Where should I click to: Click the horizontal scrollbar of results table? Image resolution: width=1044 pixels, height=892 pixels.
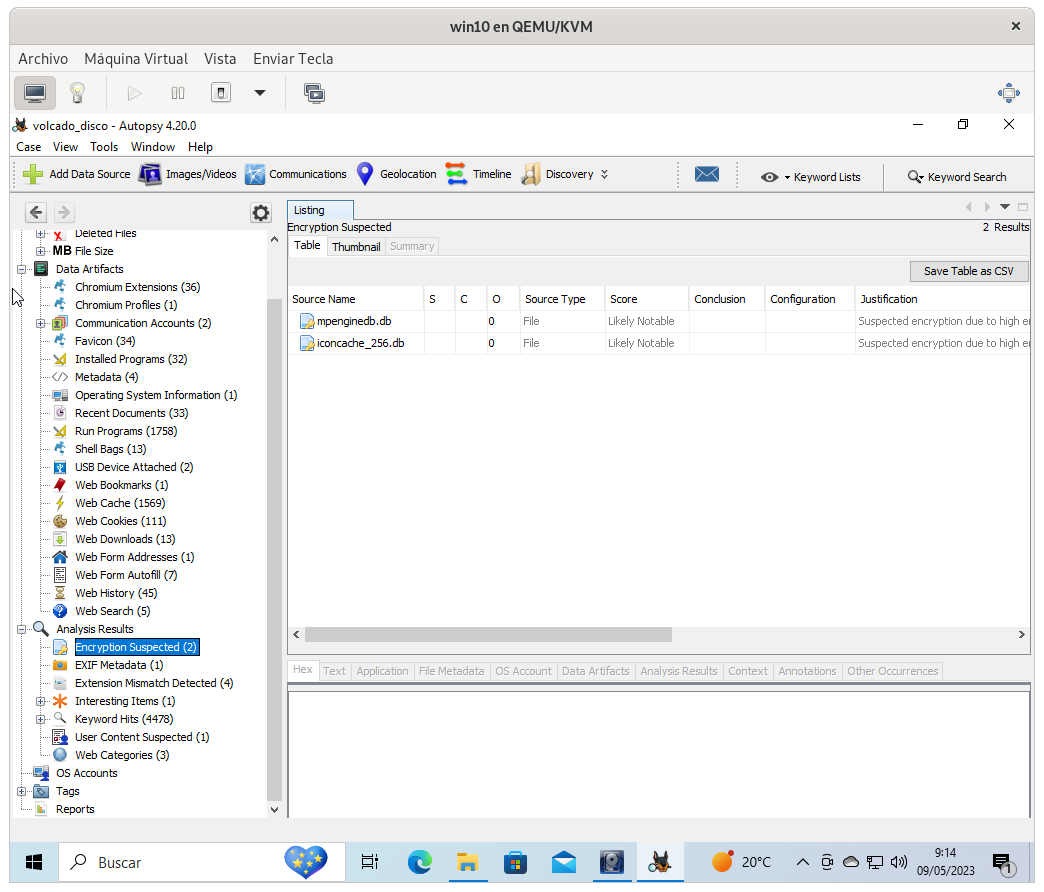[488, 635]
